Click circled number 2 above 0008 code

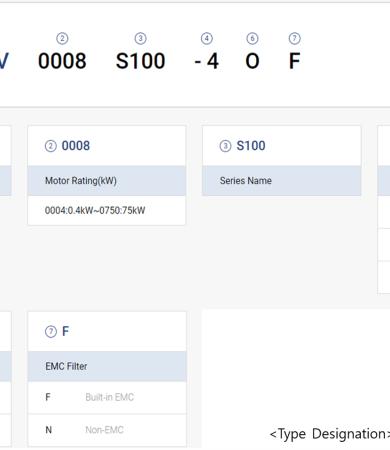point(62,39)
